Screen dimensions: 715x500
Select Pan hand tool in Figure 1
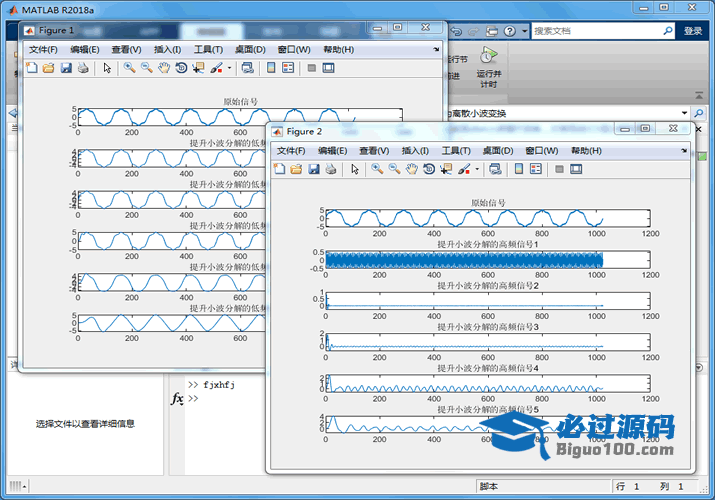pyautogui.click(x=164, y=68)
